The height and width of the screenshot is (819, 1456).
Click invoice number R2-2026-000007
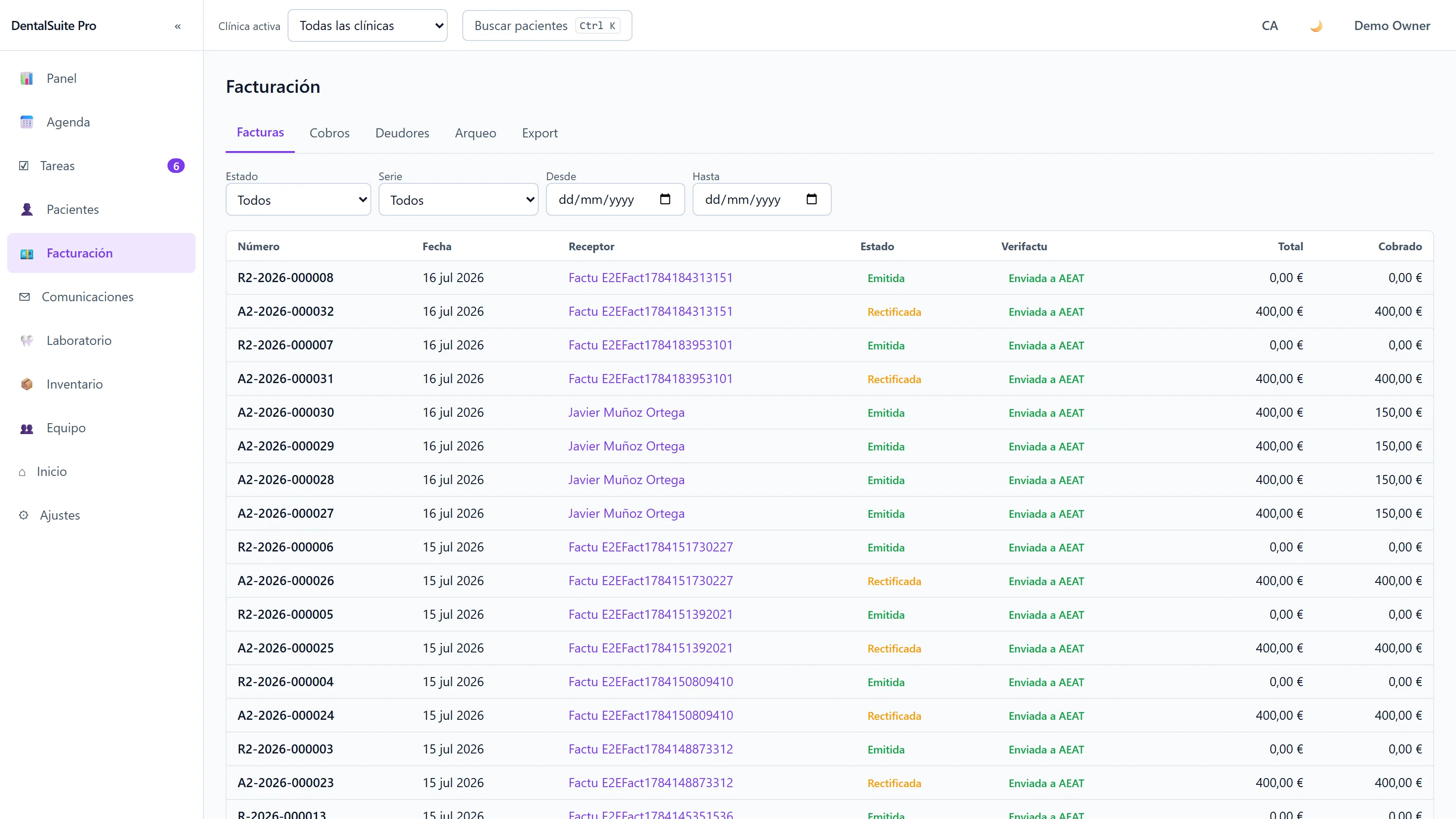285,345
